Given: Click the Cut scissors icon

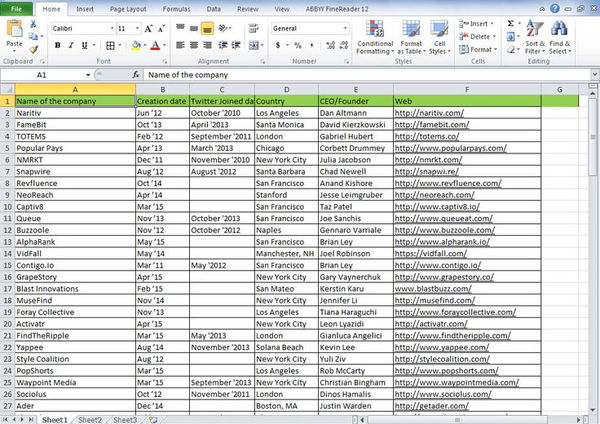Looking at the screenshot, I should (x=33, y=24).
